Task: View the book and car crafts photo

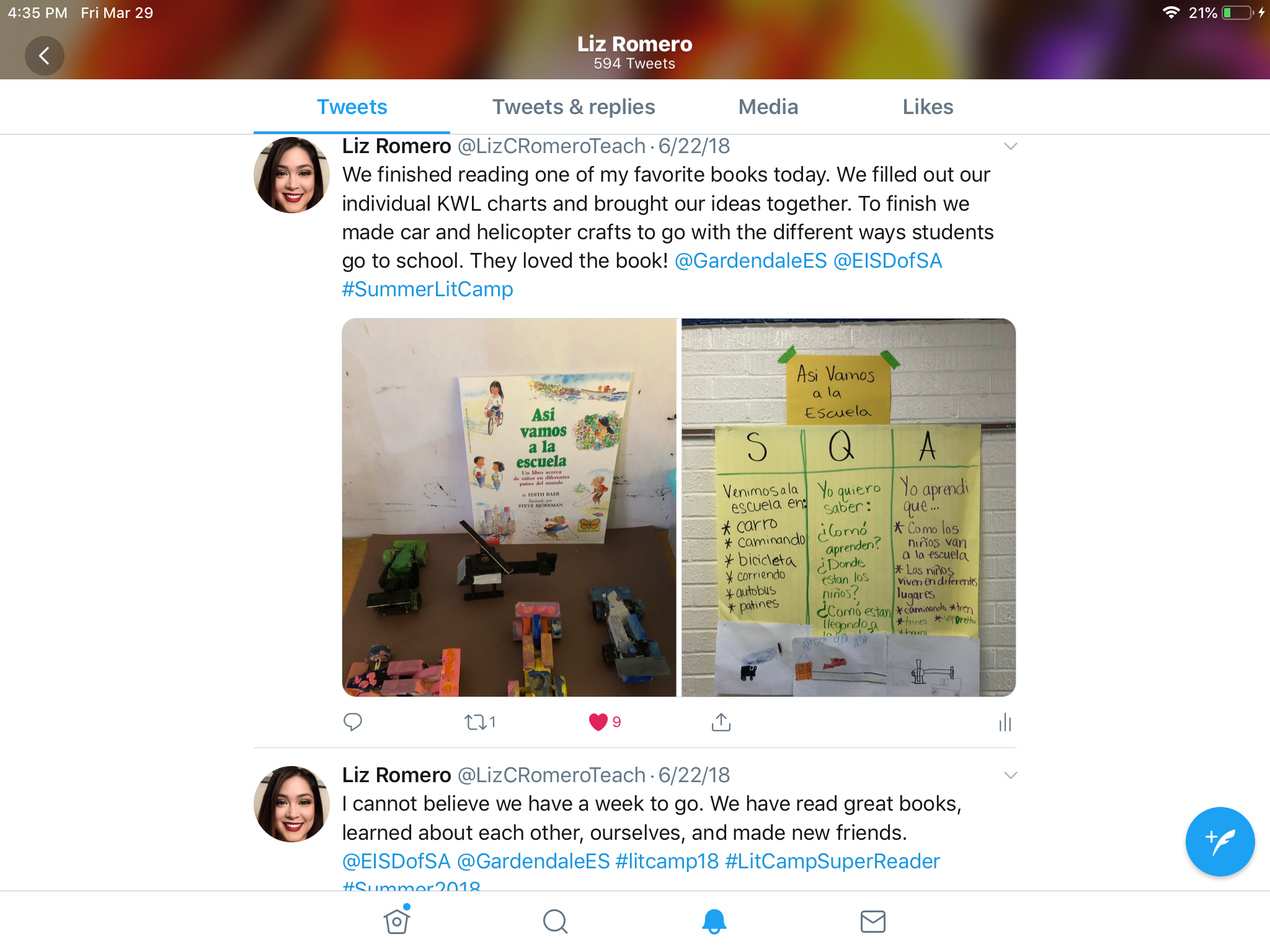Action: [x=509, y=508]
